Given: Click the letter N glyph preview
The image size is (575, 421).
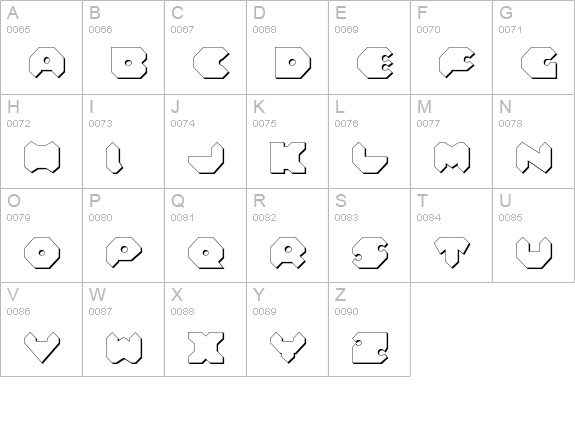Looking at the screenshot, I should 534,157.
